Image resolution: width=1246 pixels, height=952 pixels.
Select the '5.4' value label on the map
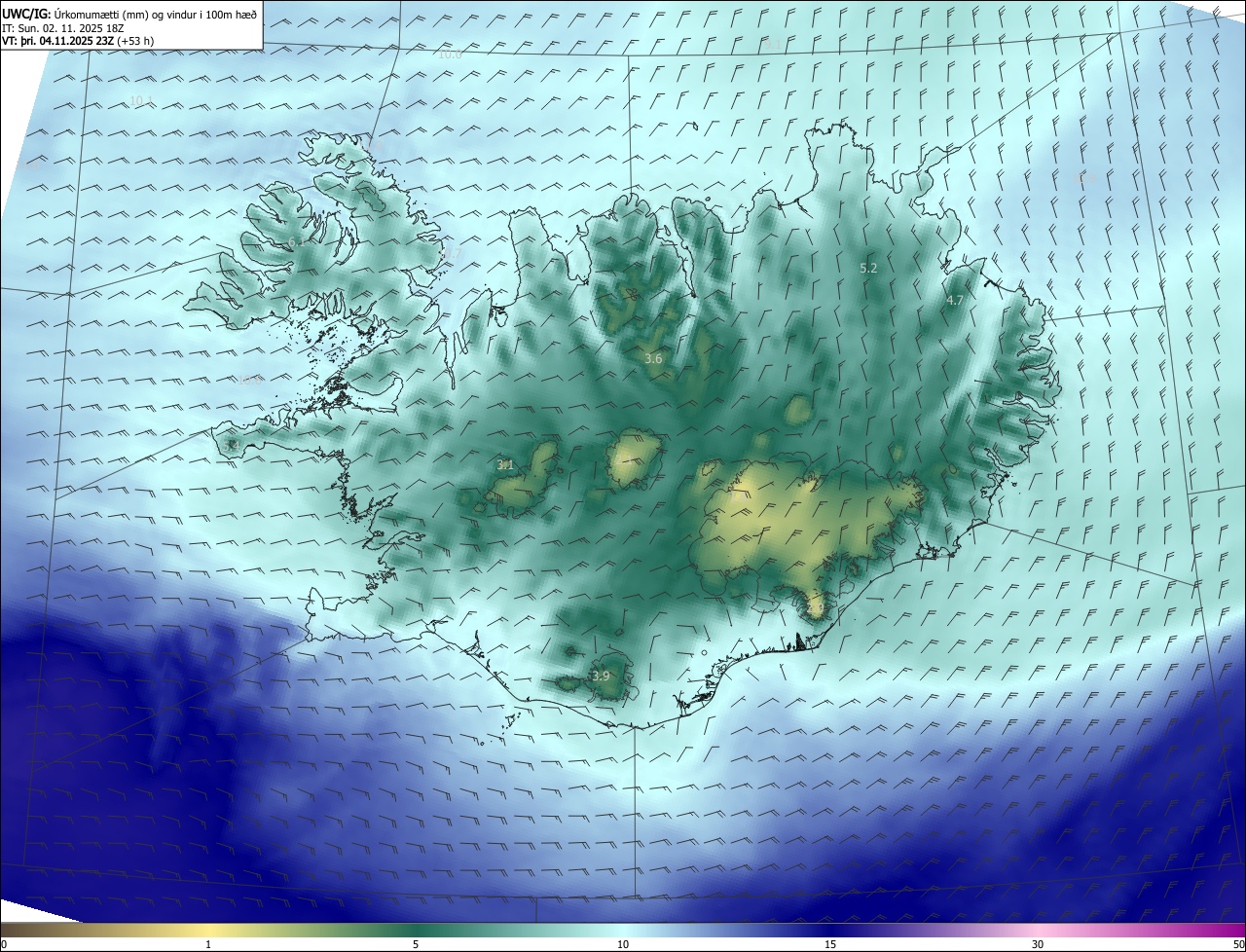tap(231, 445)
